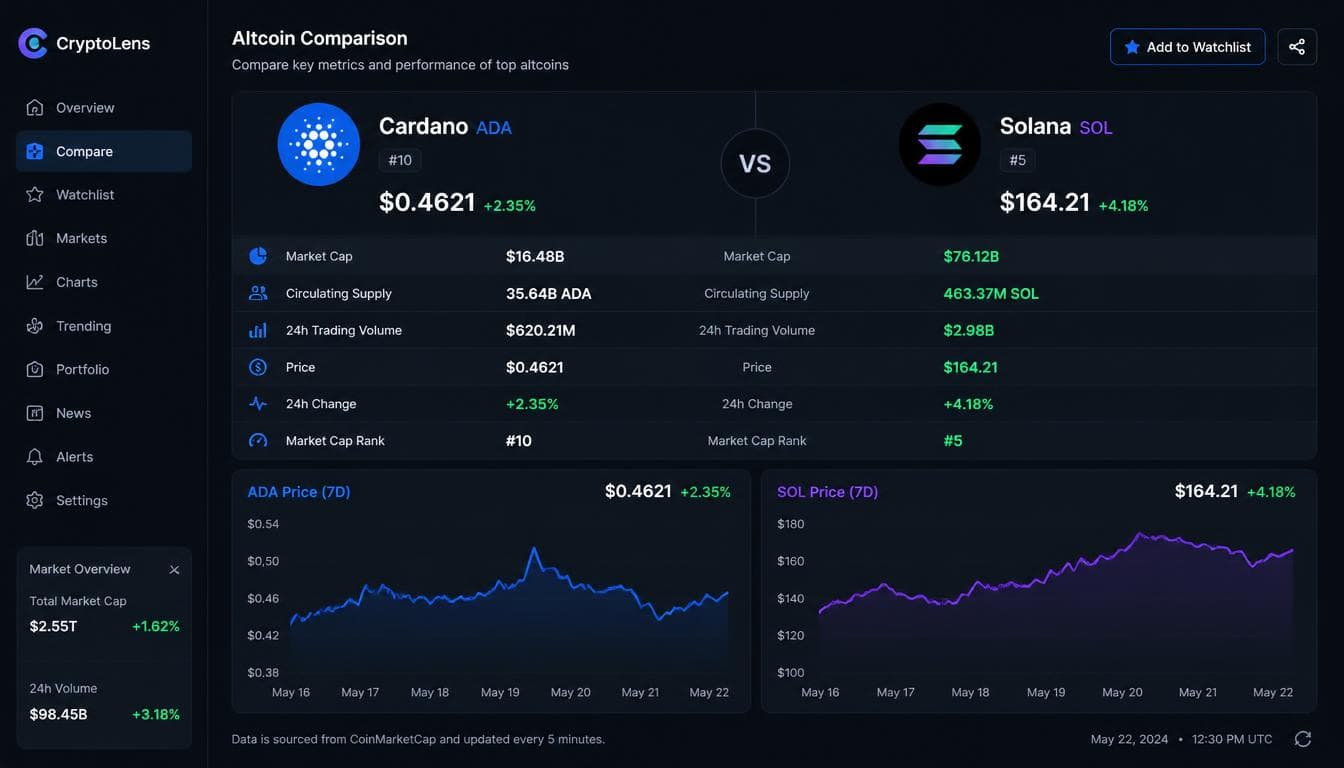The width and height of the screenshot is (1344, 768).
Task: Click Solana market cap value $76.12B
Action: point(971,256)
